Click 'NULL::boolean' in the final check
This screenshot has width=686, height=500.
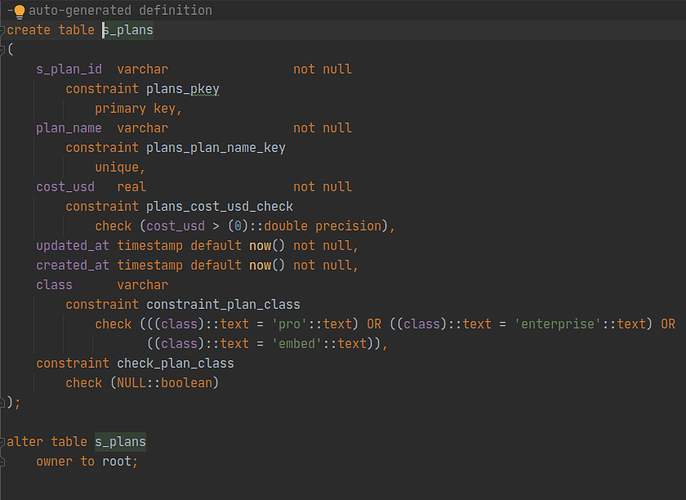(164, 383)
